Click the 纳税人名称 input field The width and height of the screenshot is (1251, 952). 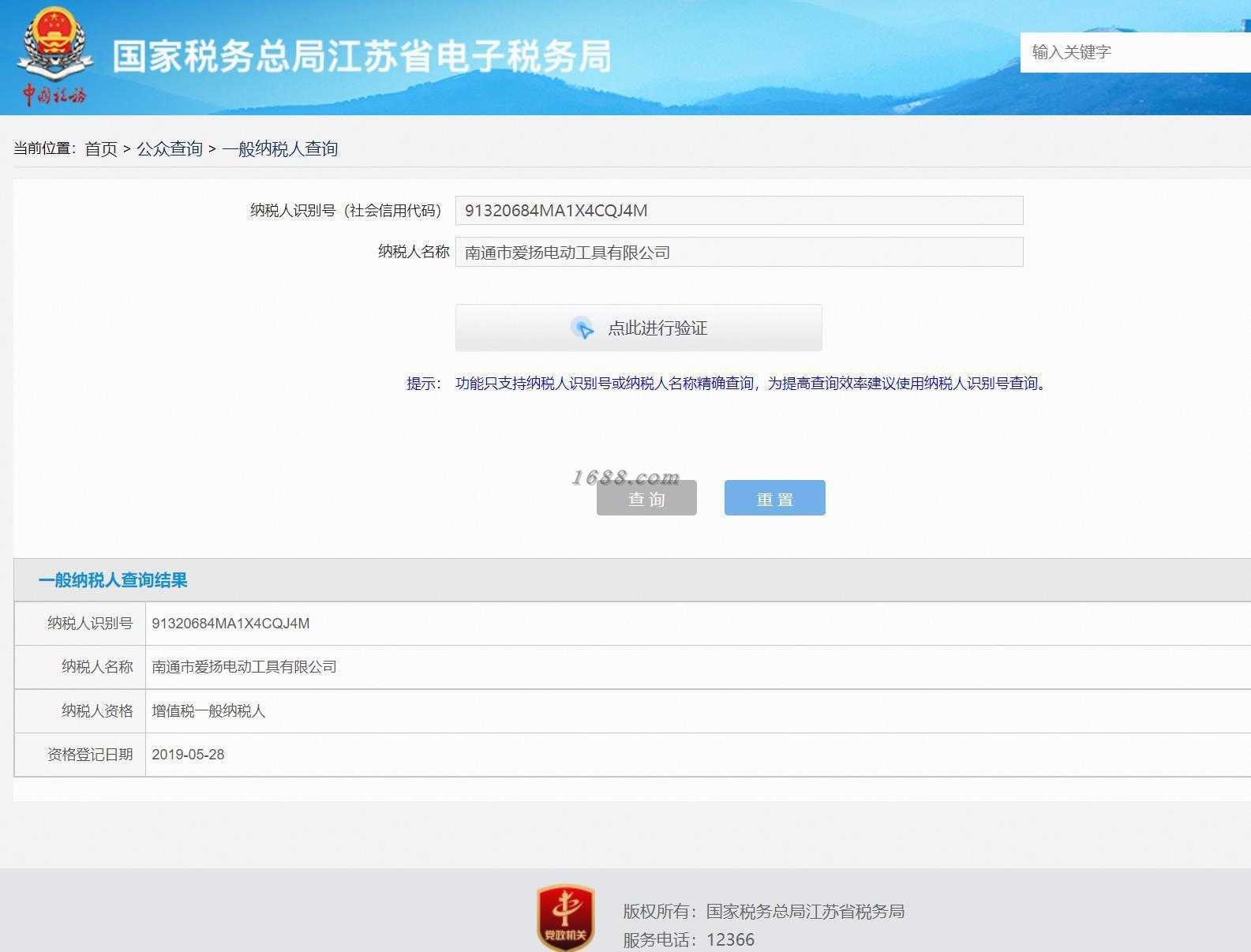tap(739, 252)
